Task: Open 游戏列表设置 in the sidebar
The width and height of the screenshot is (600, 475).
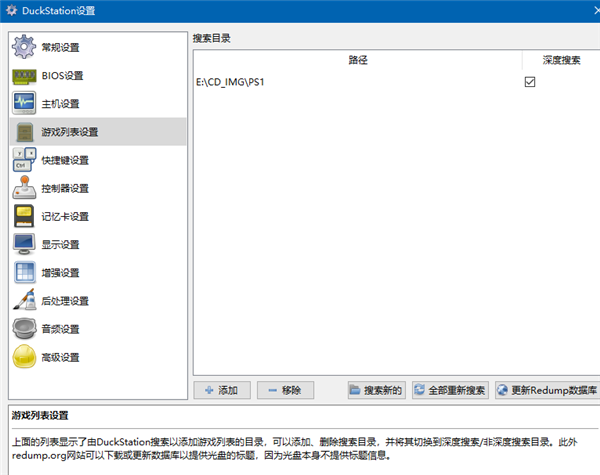Action: tap(70, 132)
